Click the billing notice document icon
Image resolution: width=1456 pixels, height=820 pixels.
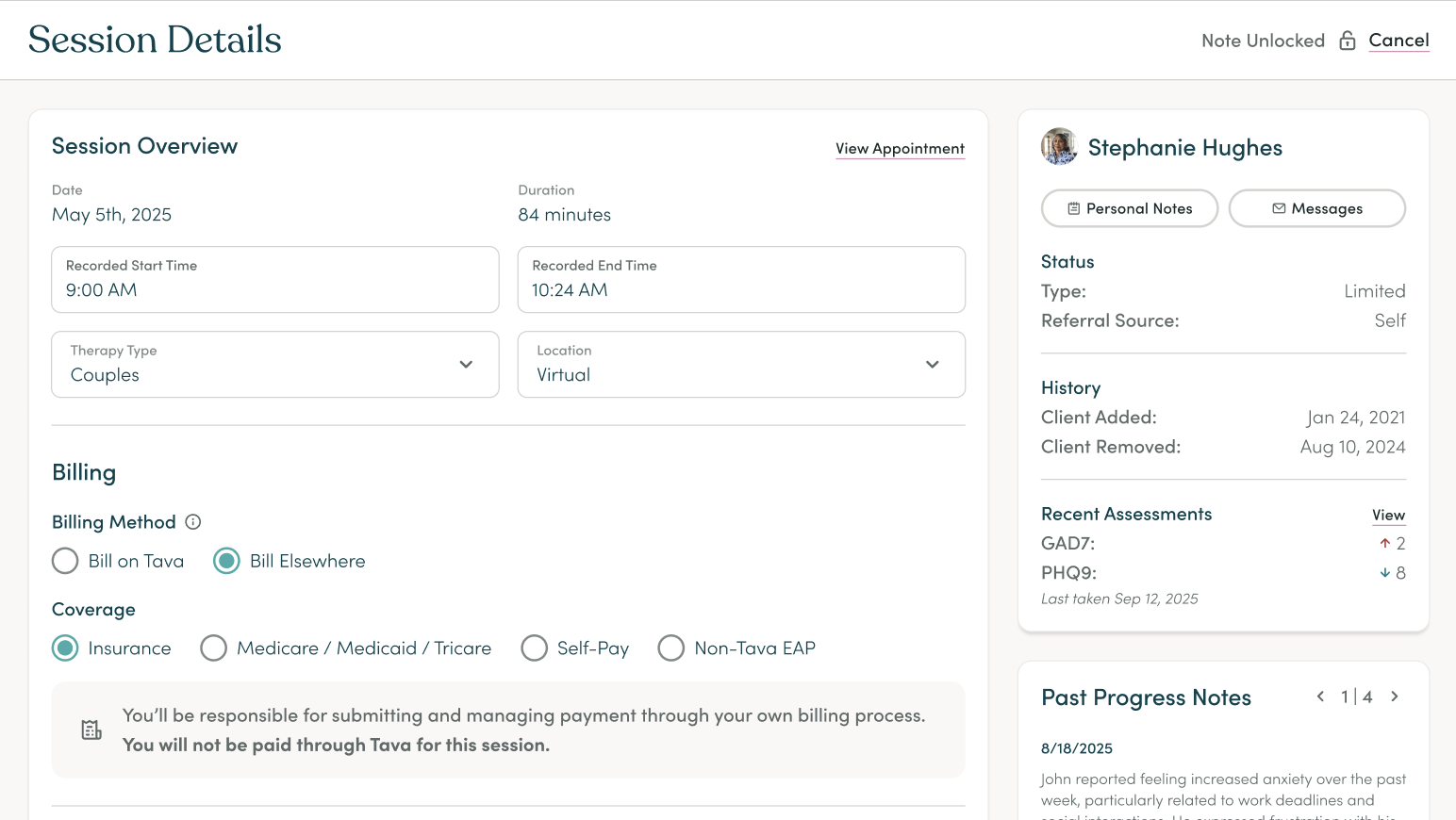point(91,730)
